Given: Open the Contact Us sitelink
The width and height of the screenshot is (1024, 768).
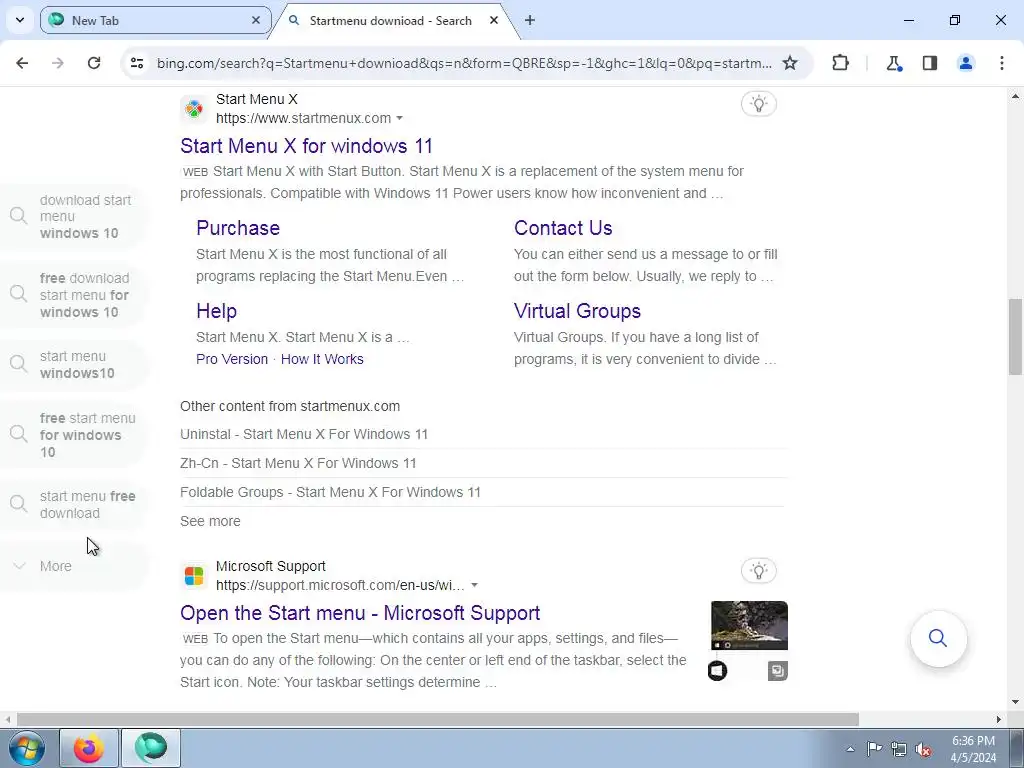Looking at the screenshot, I should pyautogui.click(x=563, y=228).
